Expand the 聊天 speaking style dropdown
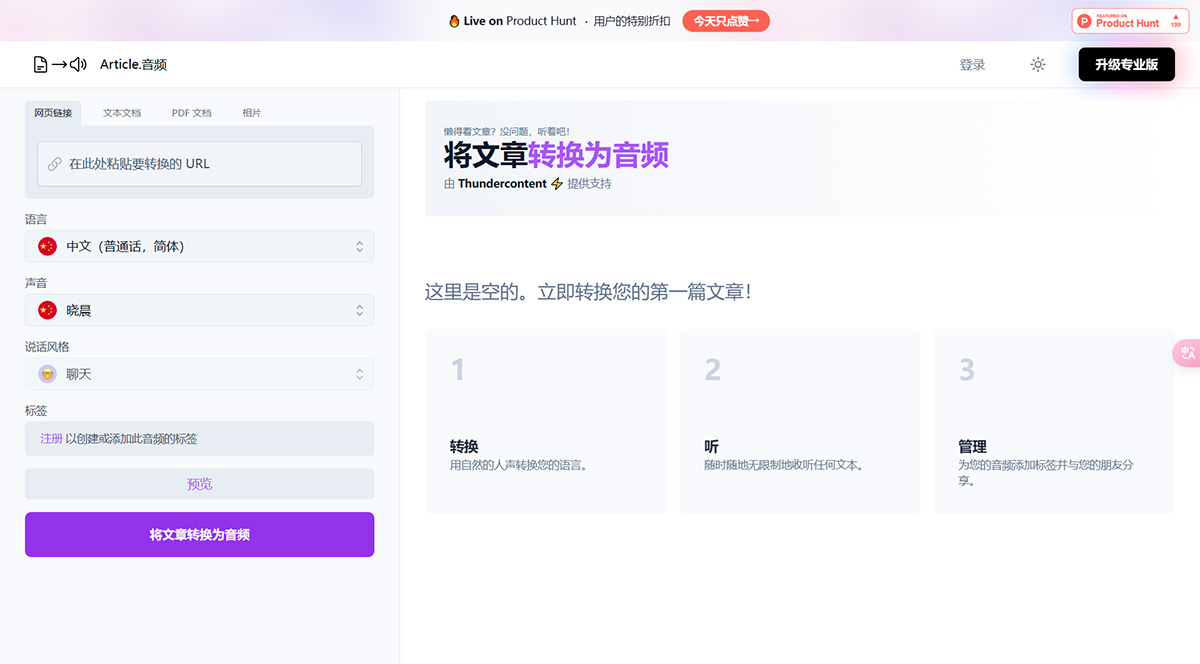1200x664 pixels. tap(199, 374)
